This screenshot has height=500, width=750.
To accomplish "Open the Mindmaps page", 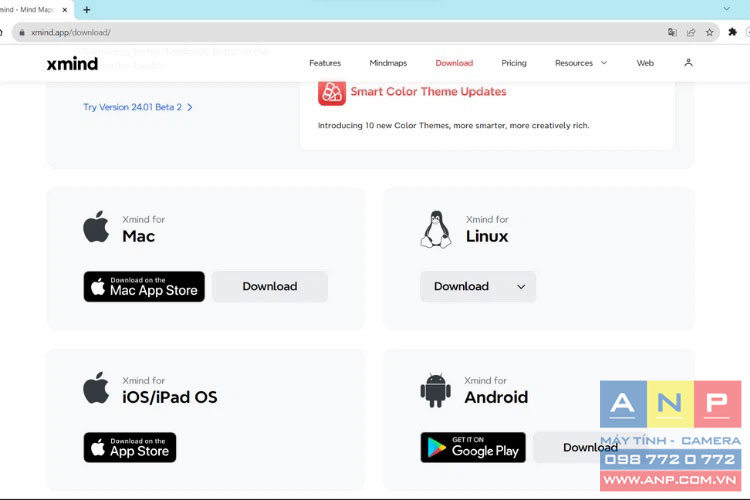I will point(388,63).
